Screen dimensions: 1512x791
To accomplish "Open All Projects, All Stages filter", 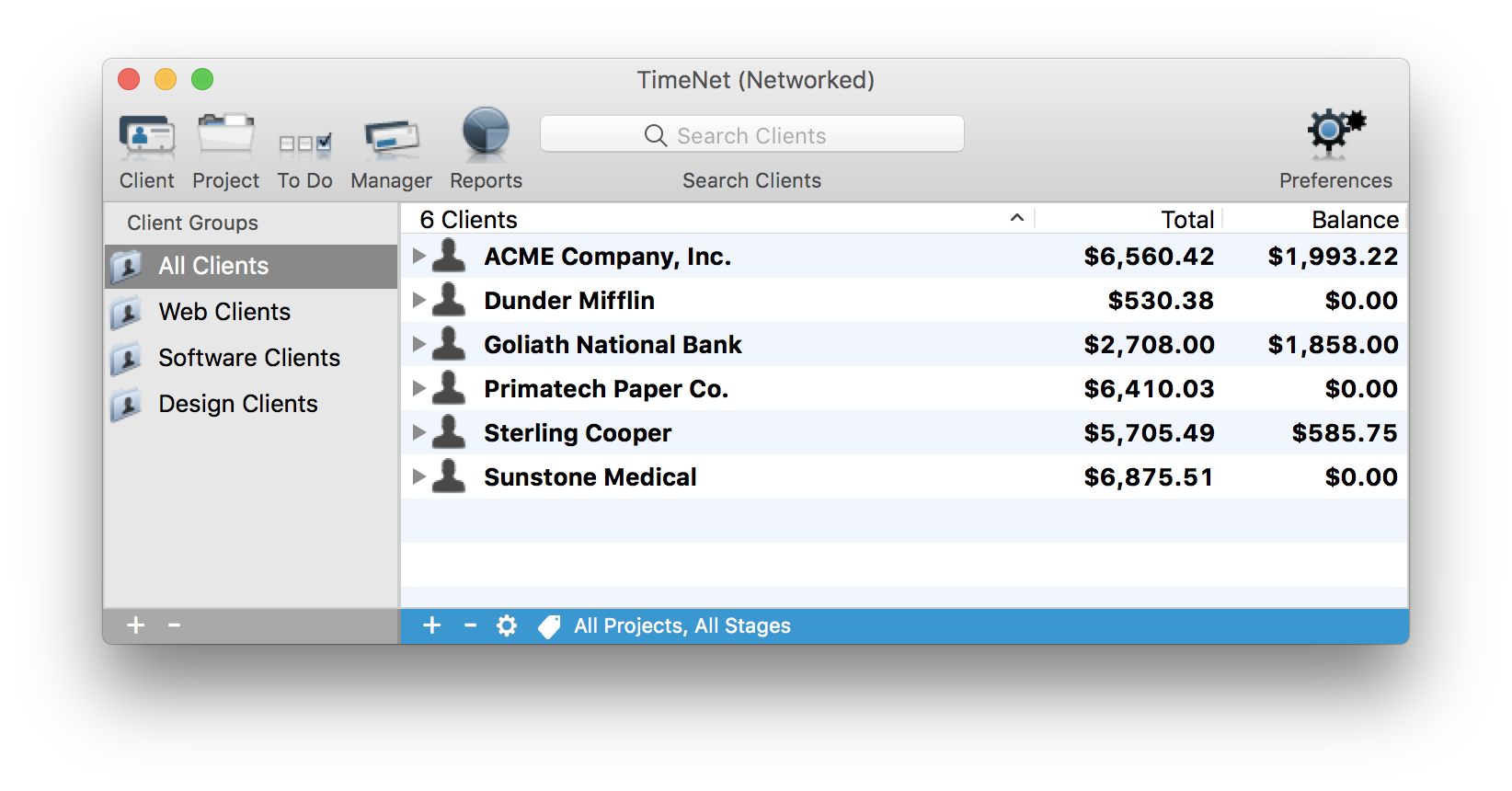I will tap(682, 626).
